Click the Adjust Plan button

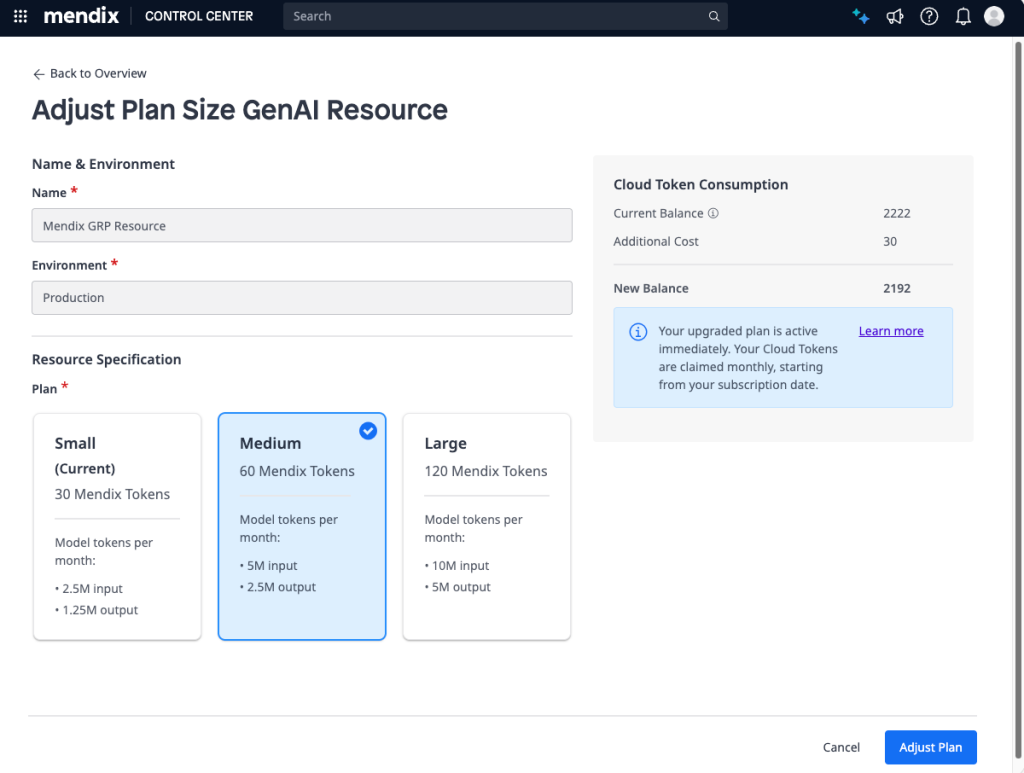click(x=930, y=747)
